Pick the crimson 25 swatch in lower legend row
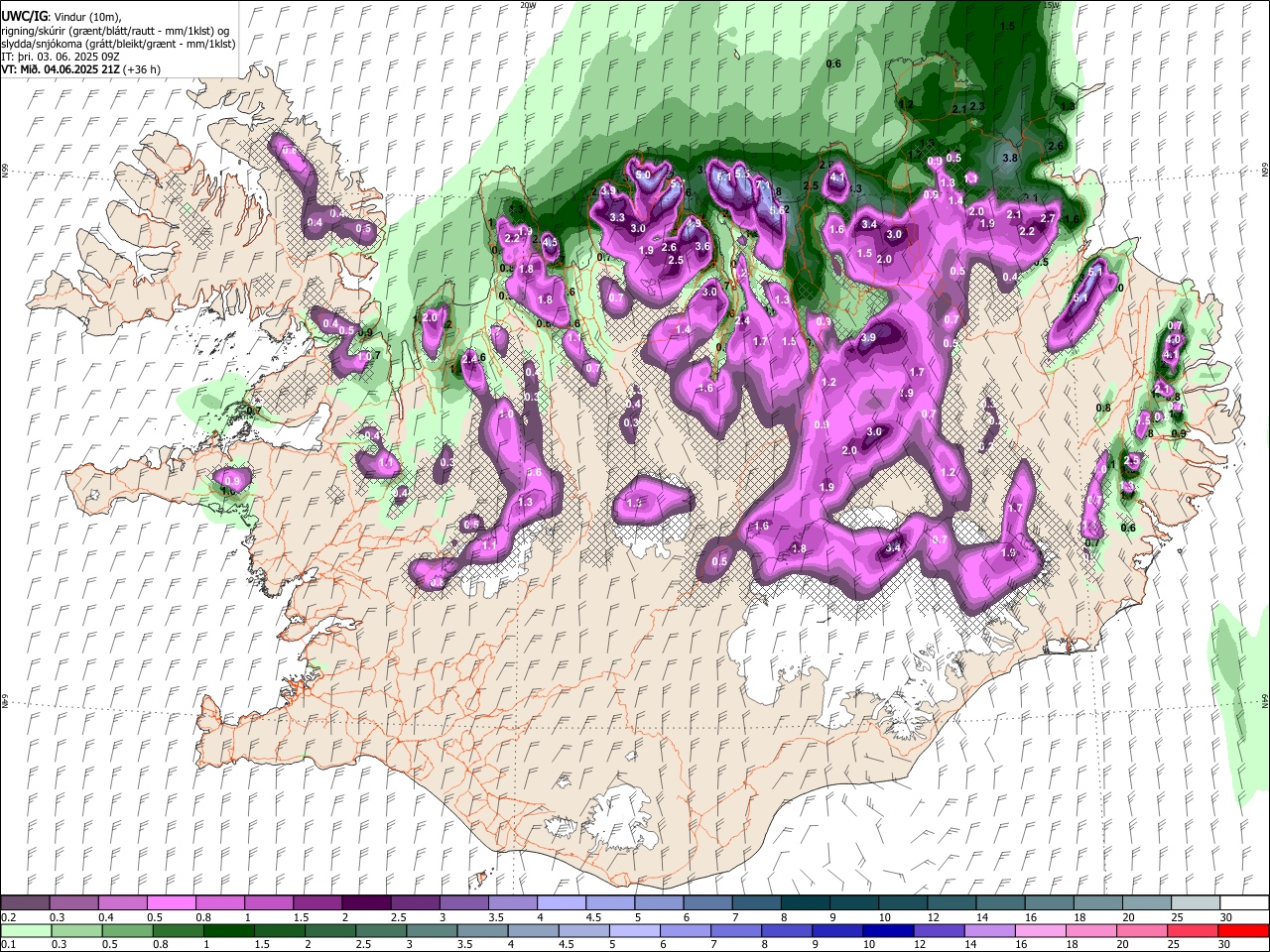Screen dimensions: 1270x952 point(1193,930)
